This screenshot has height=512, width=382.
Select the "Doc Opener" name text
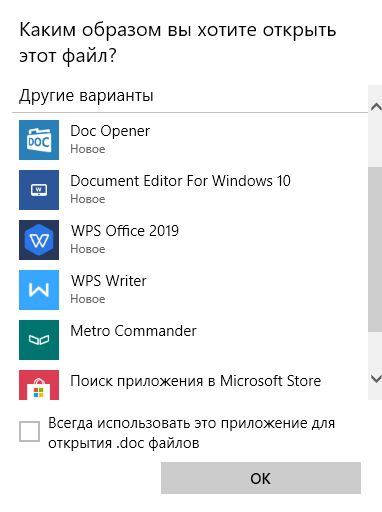tap(110, 131)
